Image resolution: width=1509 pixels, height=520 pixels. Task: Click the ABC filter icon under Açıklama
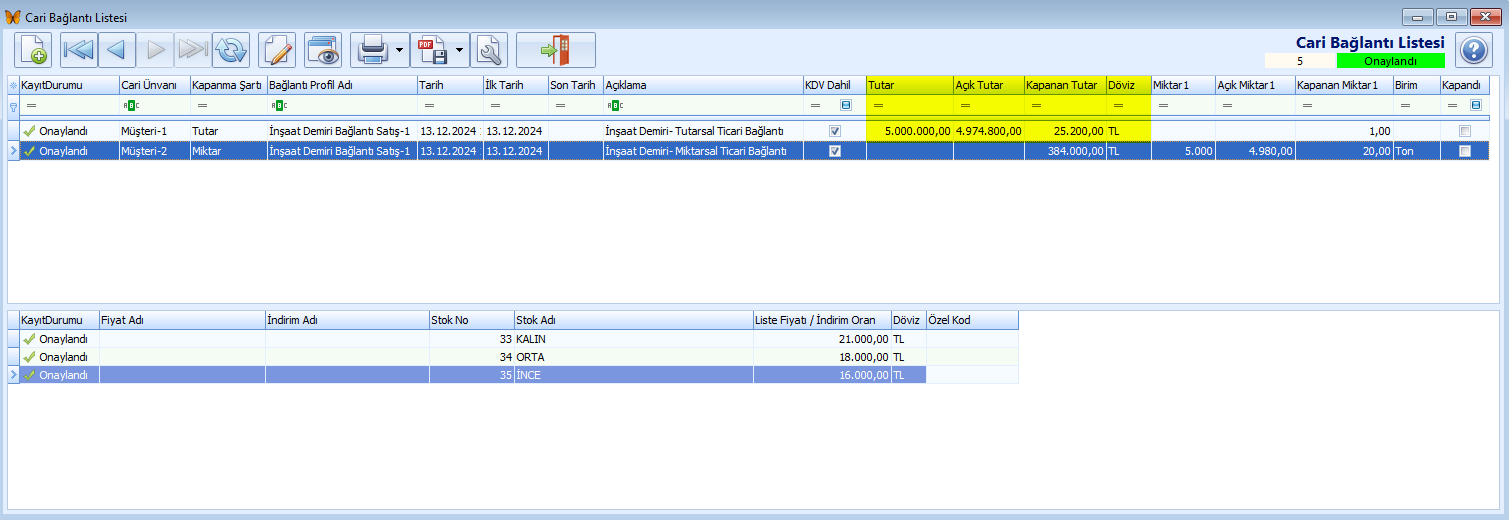coord(614,105)
